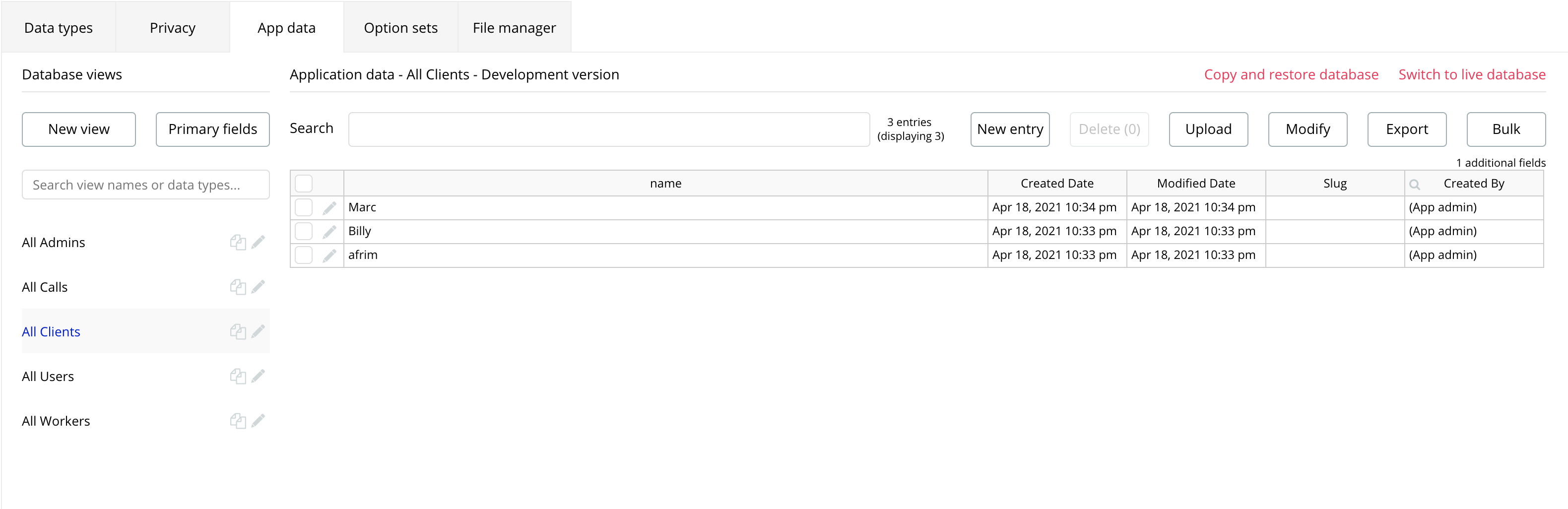Image resolution: width=1568 pixels, height=509 pixels.
Task: Toggle the select-all checkbox in table header
Action: tap(304, 183)
